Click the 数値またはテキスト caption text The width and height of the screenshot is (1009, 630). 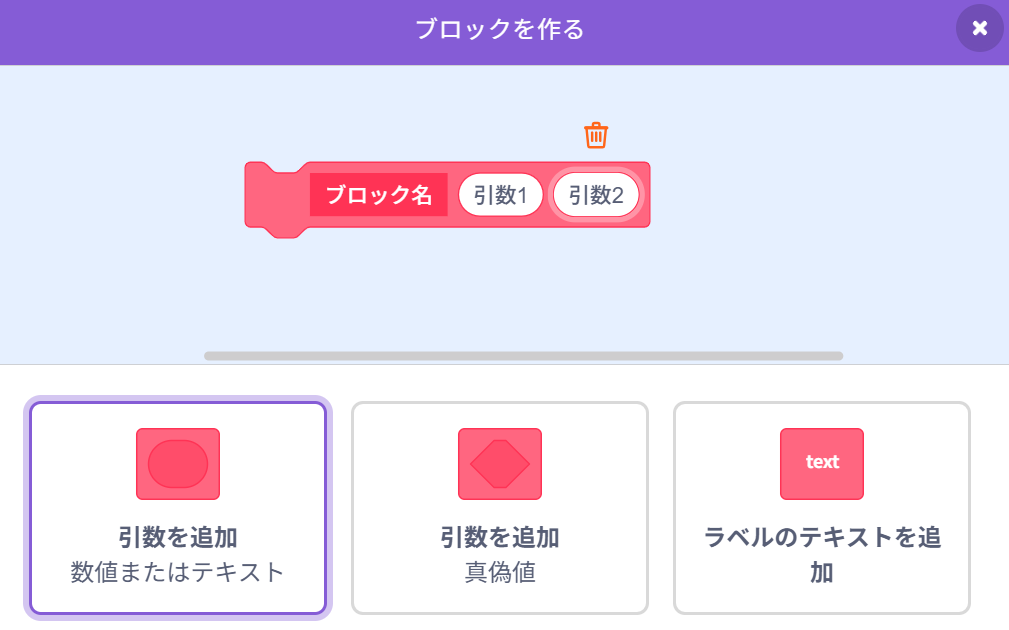pos(178,572)
